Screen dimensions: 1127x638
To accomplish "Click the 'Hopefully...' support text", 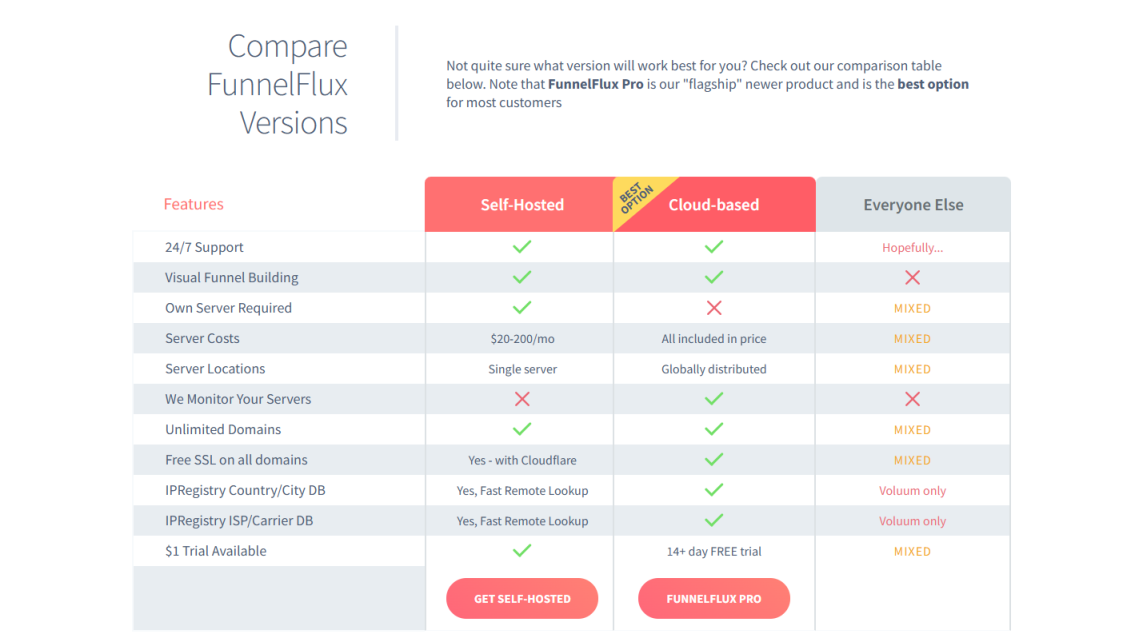I will (x=912, y=248).
